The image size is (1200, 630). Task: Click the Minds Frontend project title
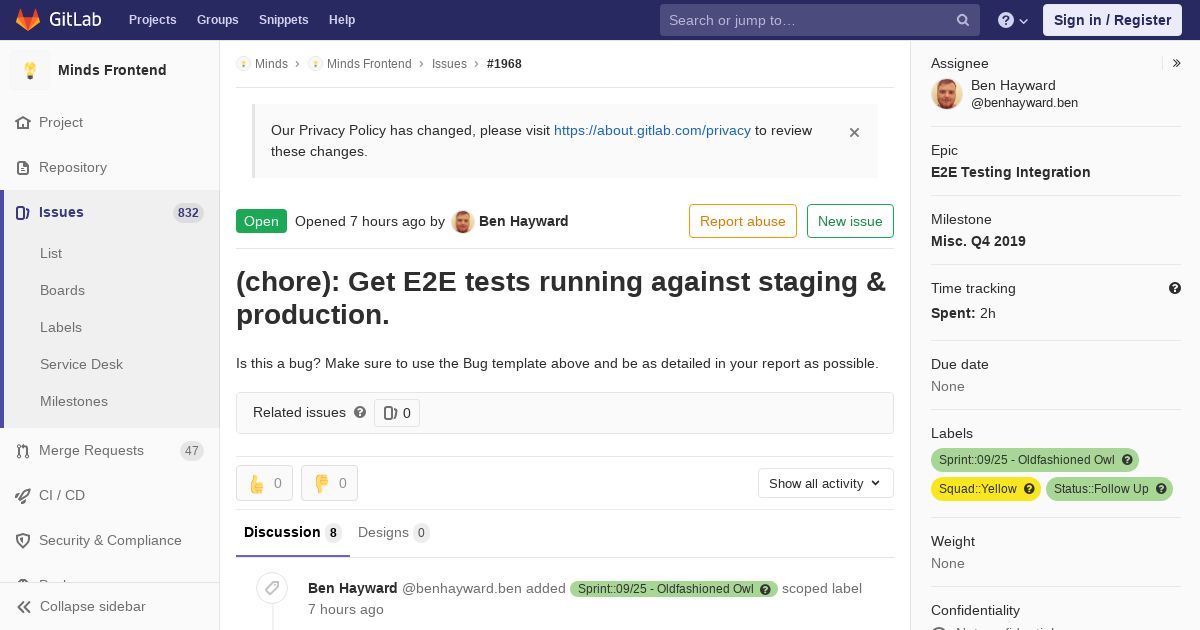point(112,70)
